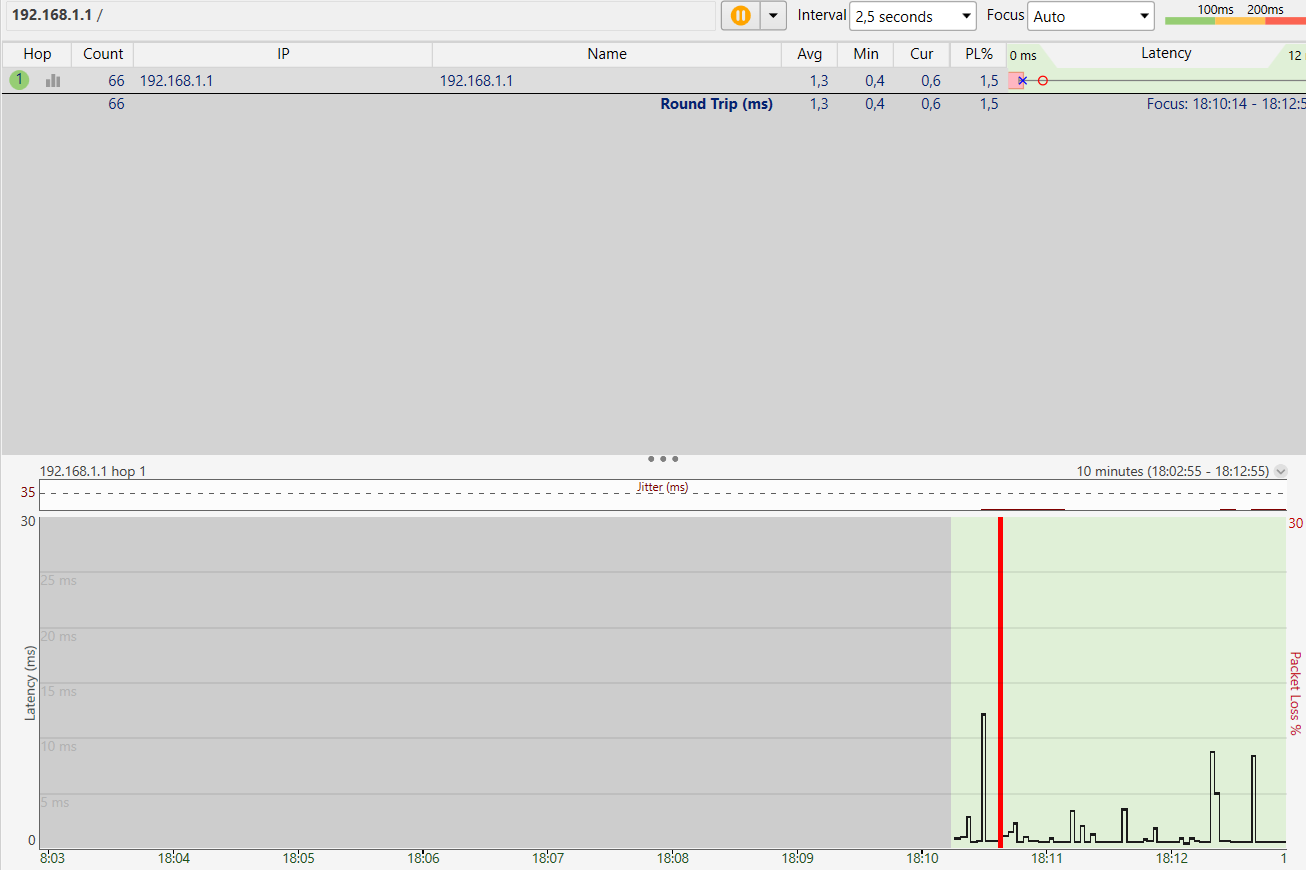Click the Jitter (ms) graph label

(x=663, y=487)
